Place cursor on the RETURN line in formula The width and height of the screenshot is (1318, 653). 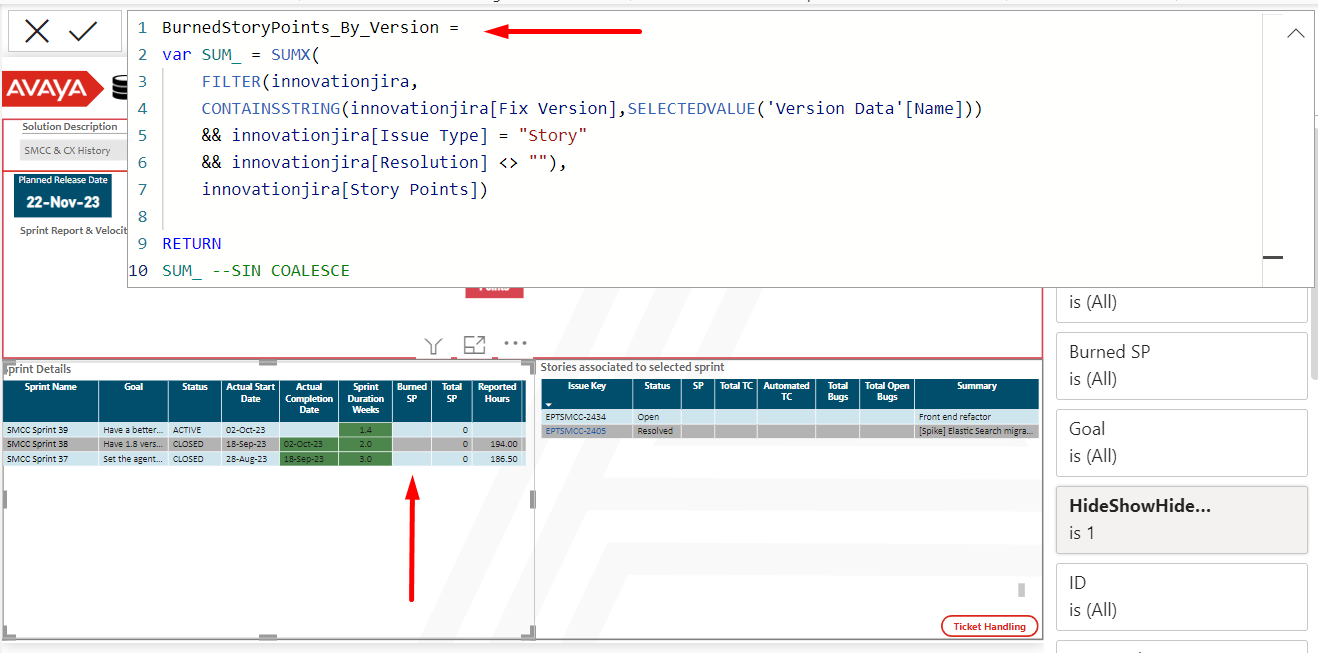click(x=192, y=243)
